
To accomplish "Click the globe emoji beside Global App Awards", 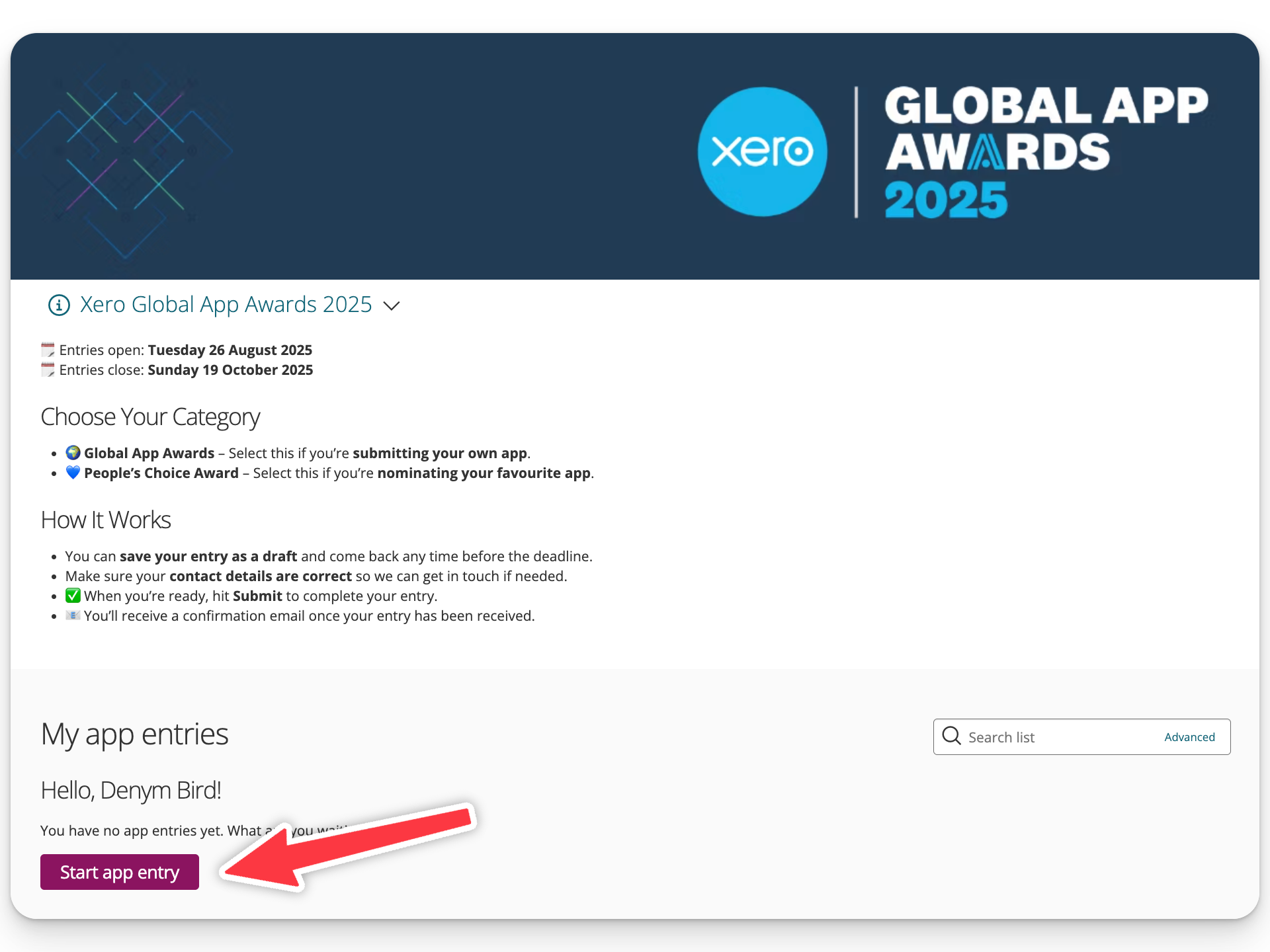I will [73, 453].
